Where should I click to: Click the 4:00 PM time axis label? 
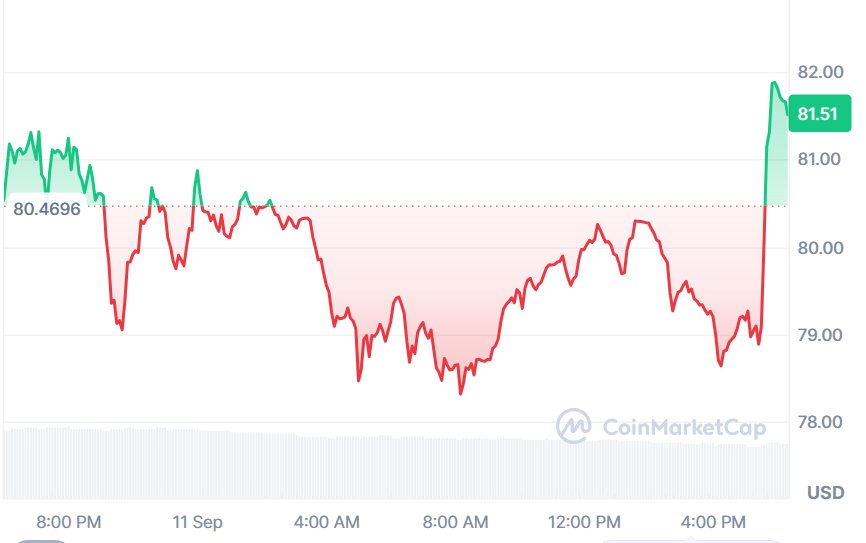(714, 522)
